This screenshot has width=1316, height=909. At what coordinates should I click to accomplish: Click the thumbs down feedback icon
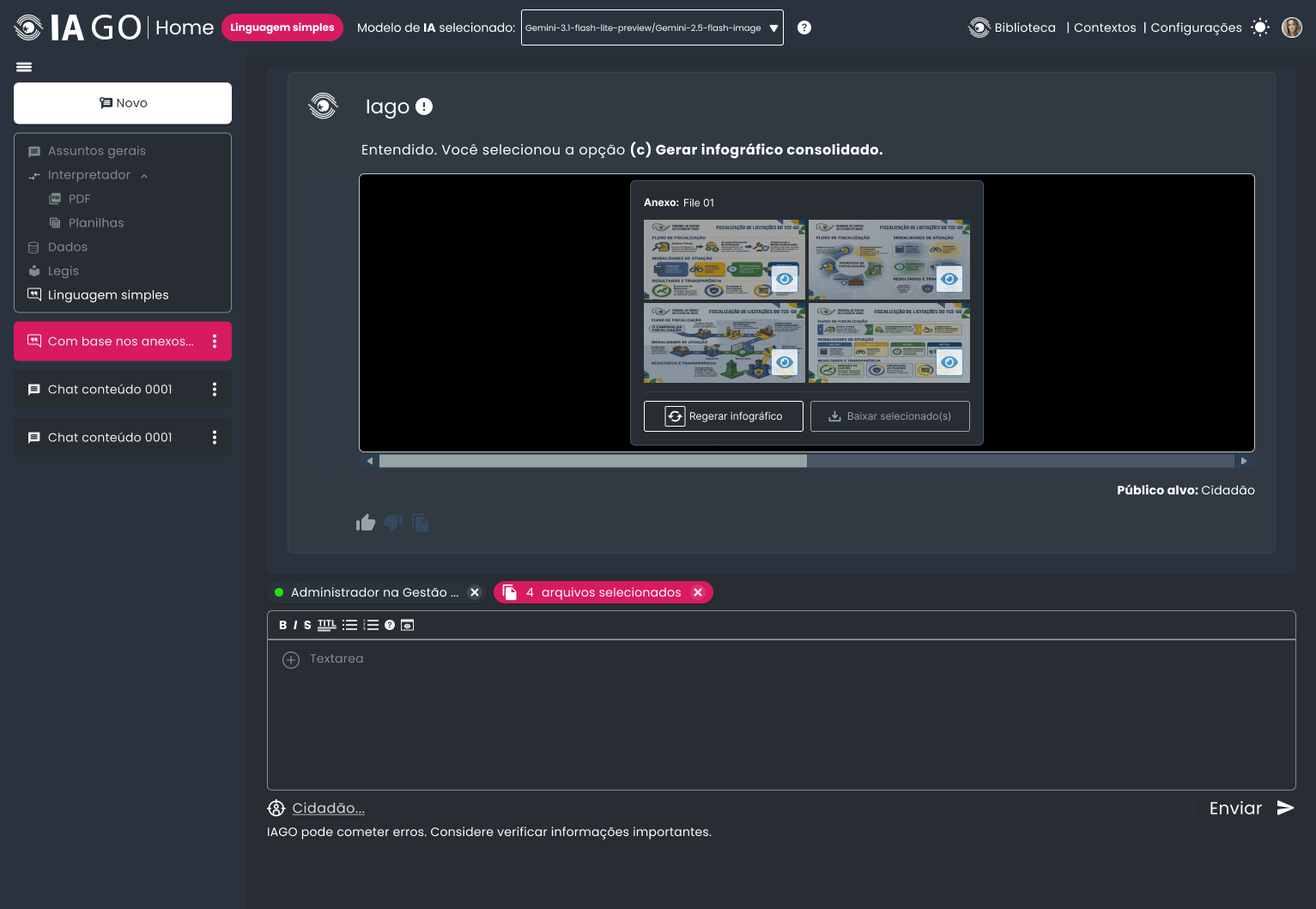tap(393, 522)
